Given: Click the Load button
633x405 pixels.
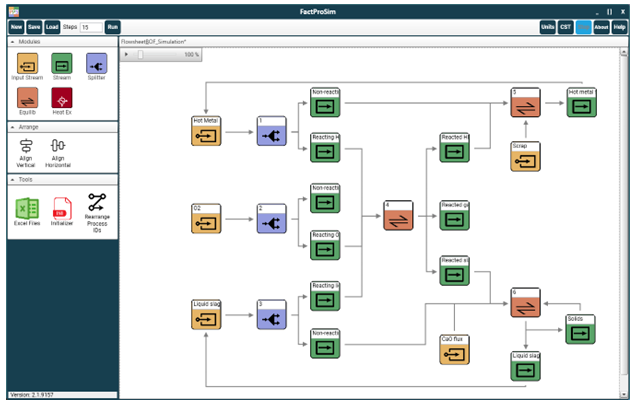Looking at the screenshot, I should 52,27.
